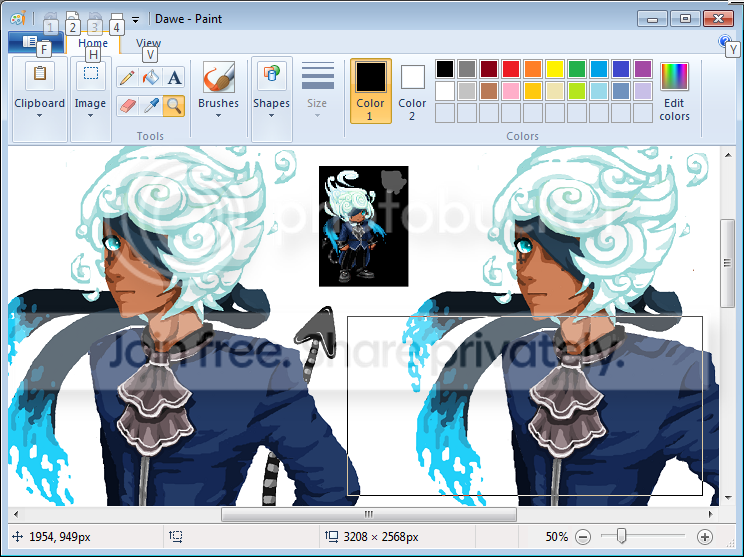The image size is (744, 557).
Task: Select the Text tool
Action: [175, 77]
